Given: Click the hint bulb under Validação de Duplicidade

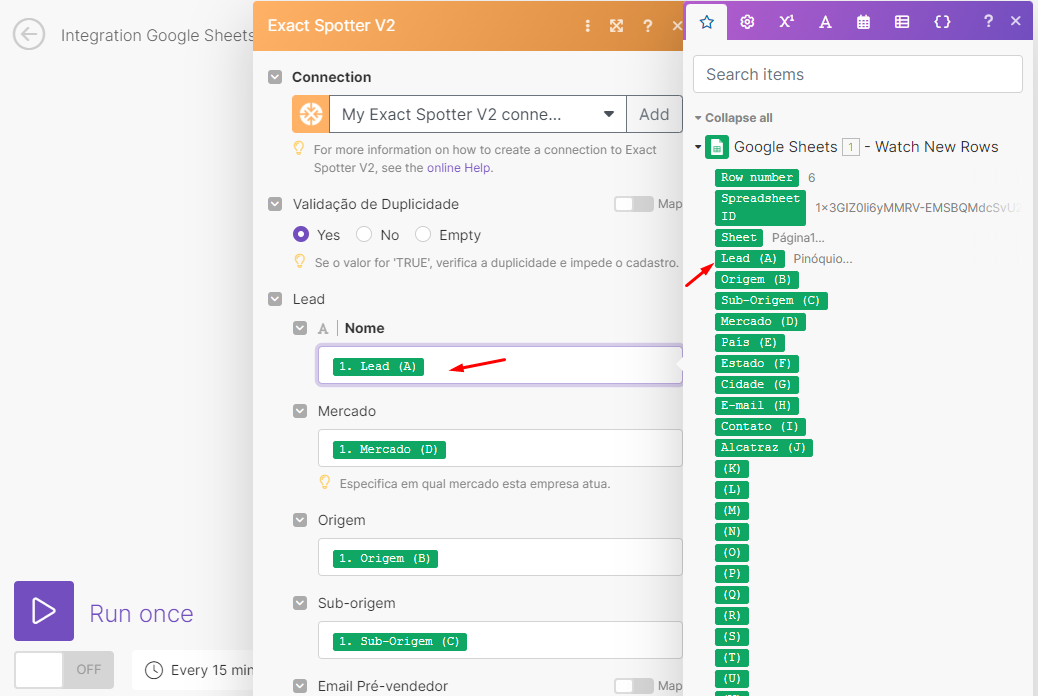Looking at the screenshot, I should (299, 262).
